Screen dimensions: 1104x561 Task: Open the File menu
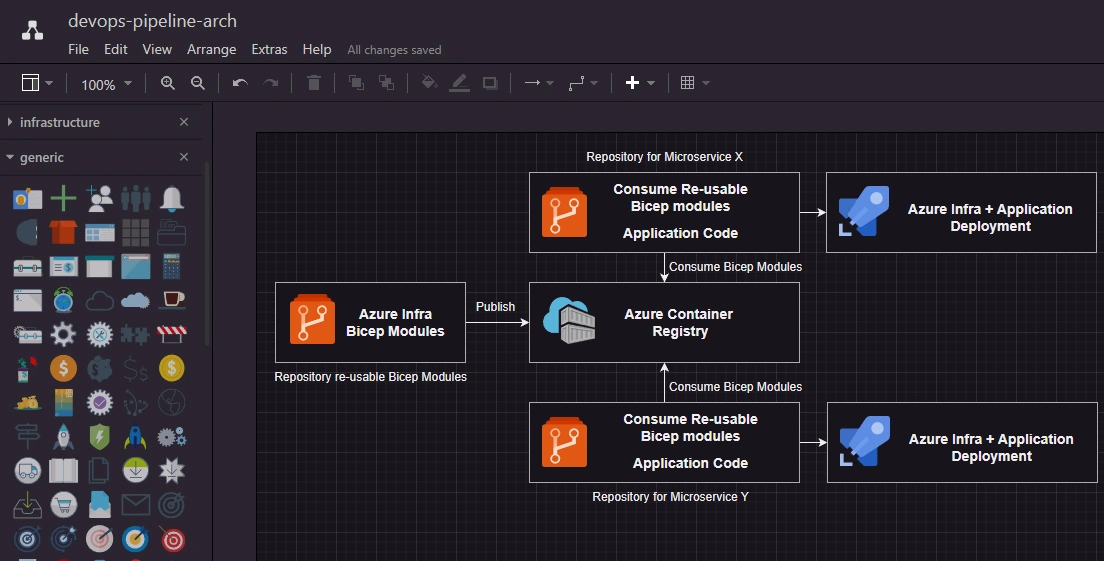78,49
